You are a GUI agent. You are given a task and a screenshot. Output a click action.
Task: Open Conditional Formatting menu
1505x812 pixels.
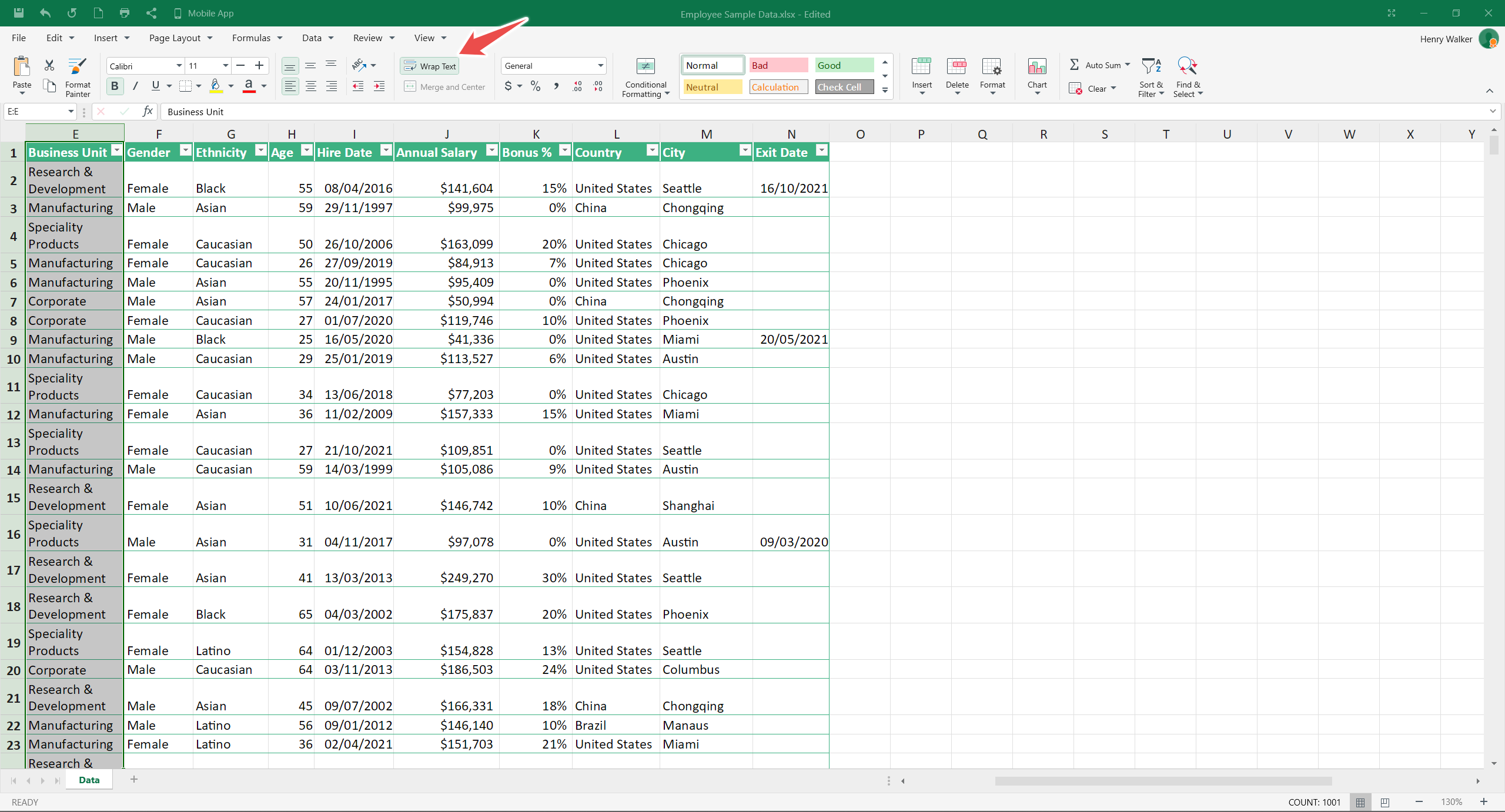(x=646, y=78)
